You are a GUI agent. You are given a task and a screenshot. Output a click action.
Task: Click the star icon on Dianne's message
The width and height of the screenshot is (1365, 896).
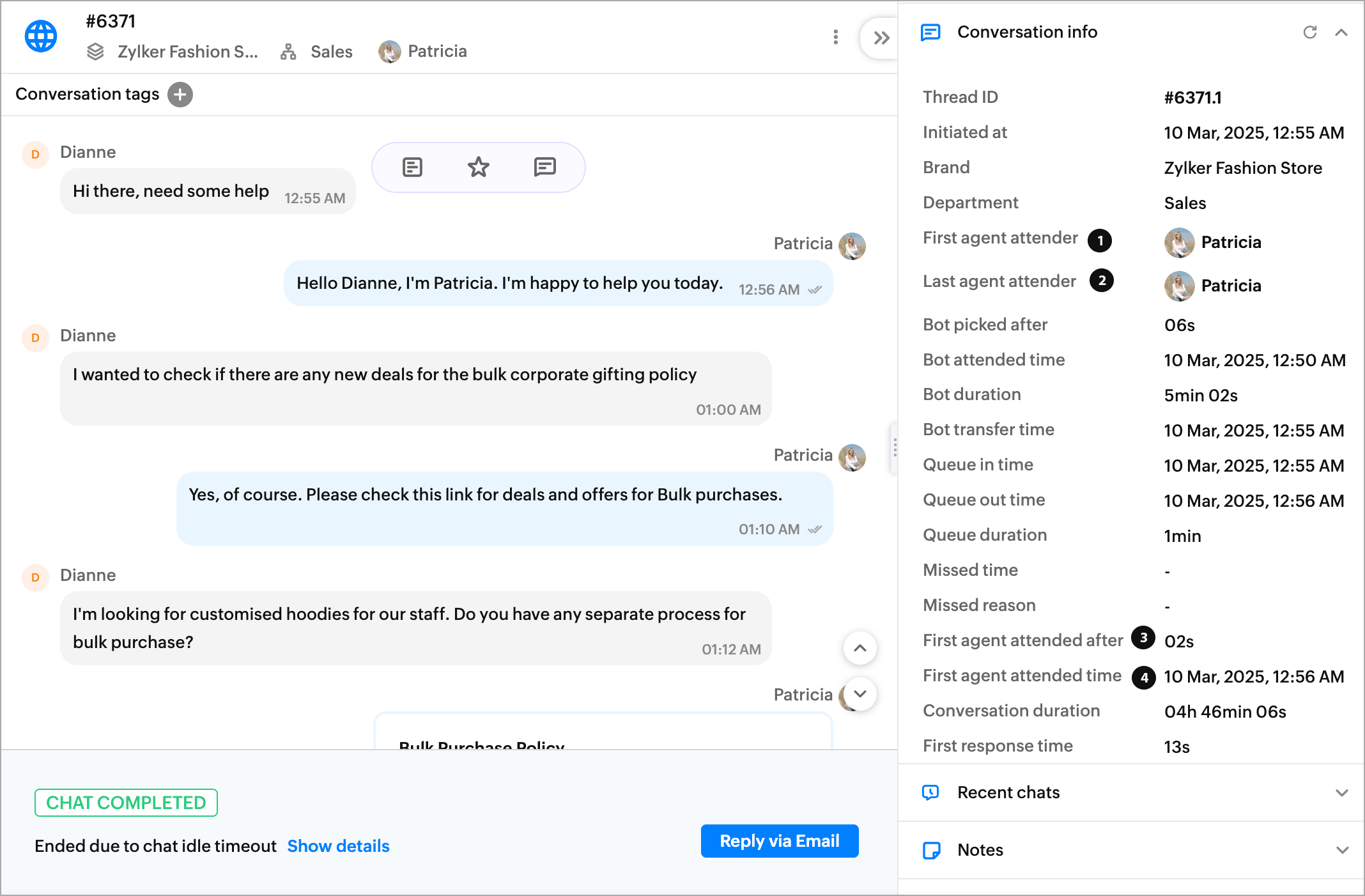coord(478,167)
